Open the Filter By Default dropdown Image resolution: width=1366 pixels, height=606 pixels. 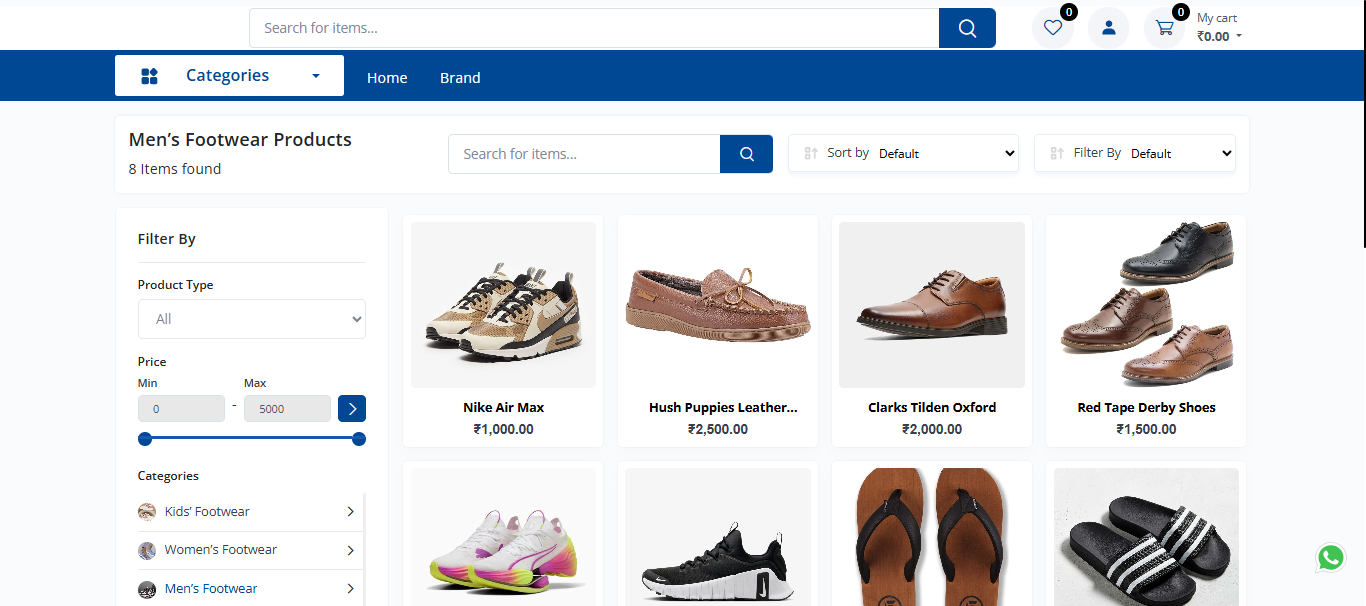point(1181,153)
